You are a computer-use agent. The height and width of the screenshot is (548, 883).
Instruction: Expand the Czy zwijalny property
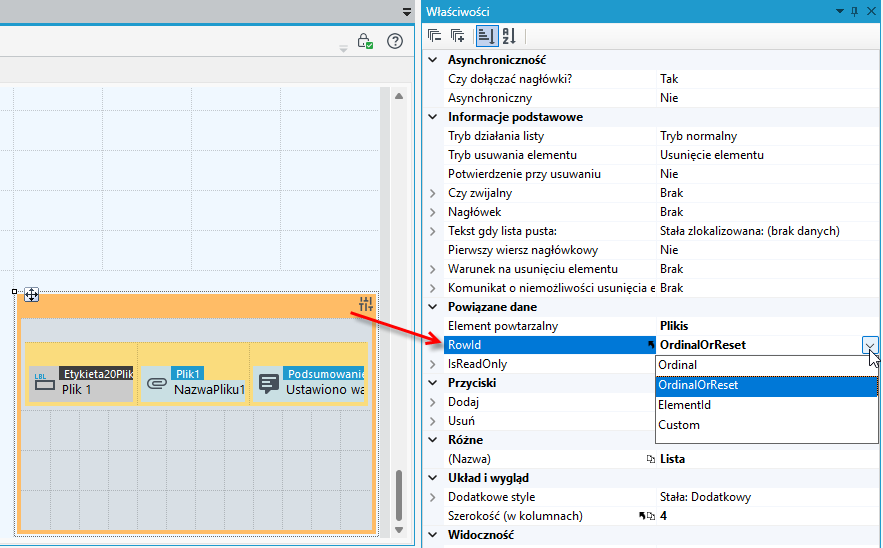point(432,193)
